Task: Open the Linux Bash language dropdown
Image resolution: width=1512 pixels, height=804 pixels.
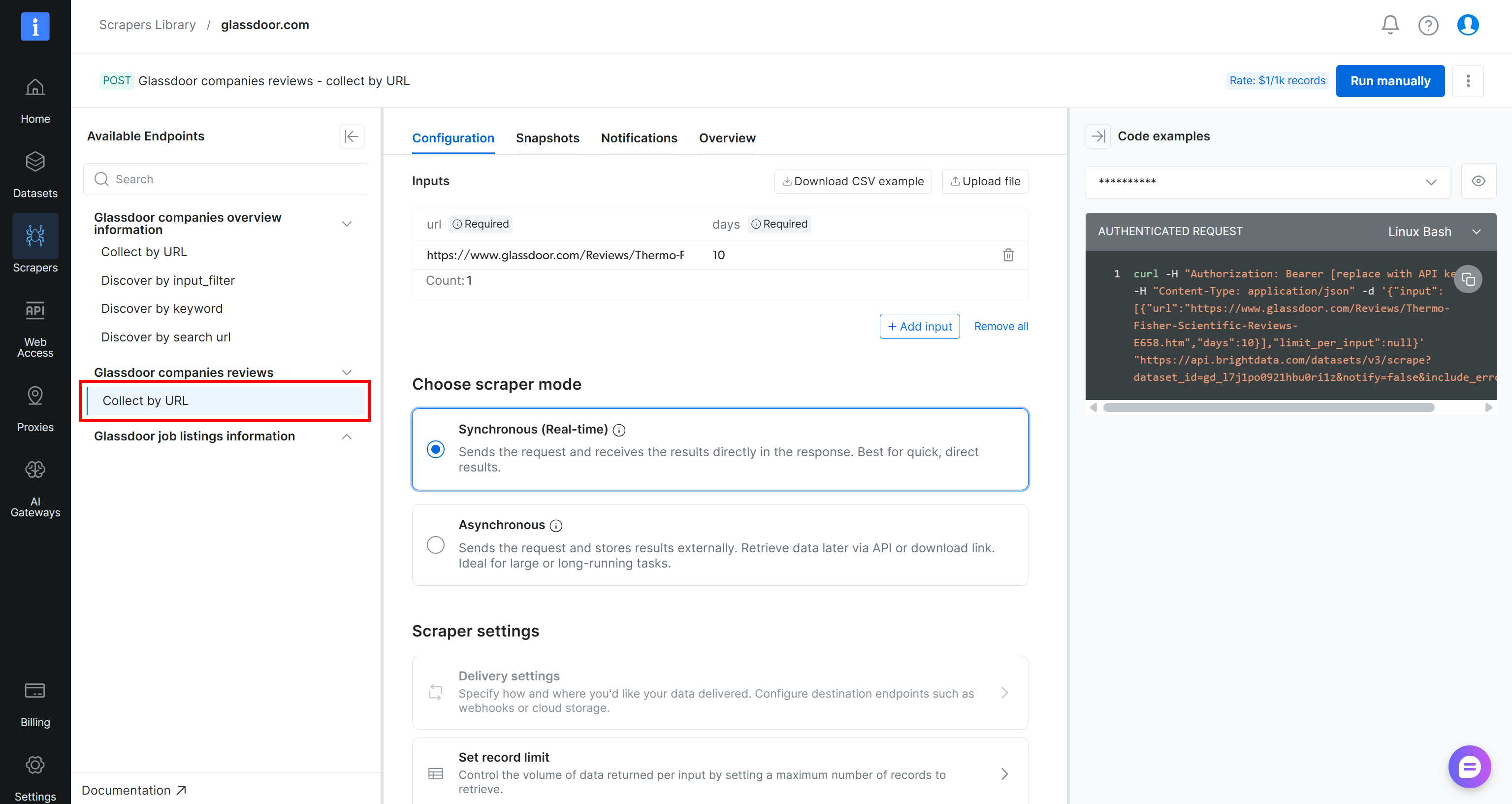Action: click(x=1435, y=232)
